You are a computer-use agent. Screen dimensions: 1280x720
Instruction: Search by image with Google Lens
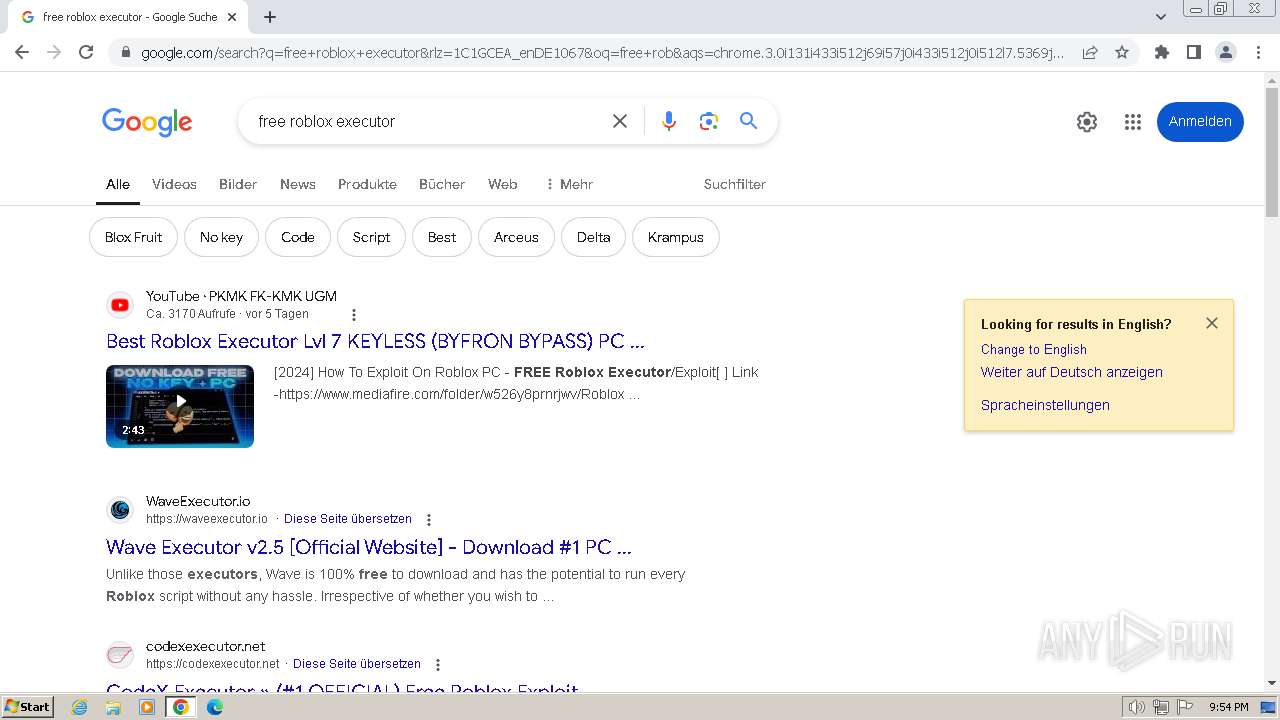click(x=709, y=121)
